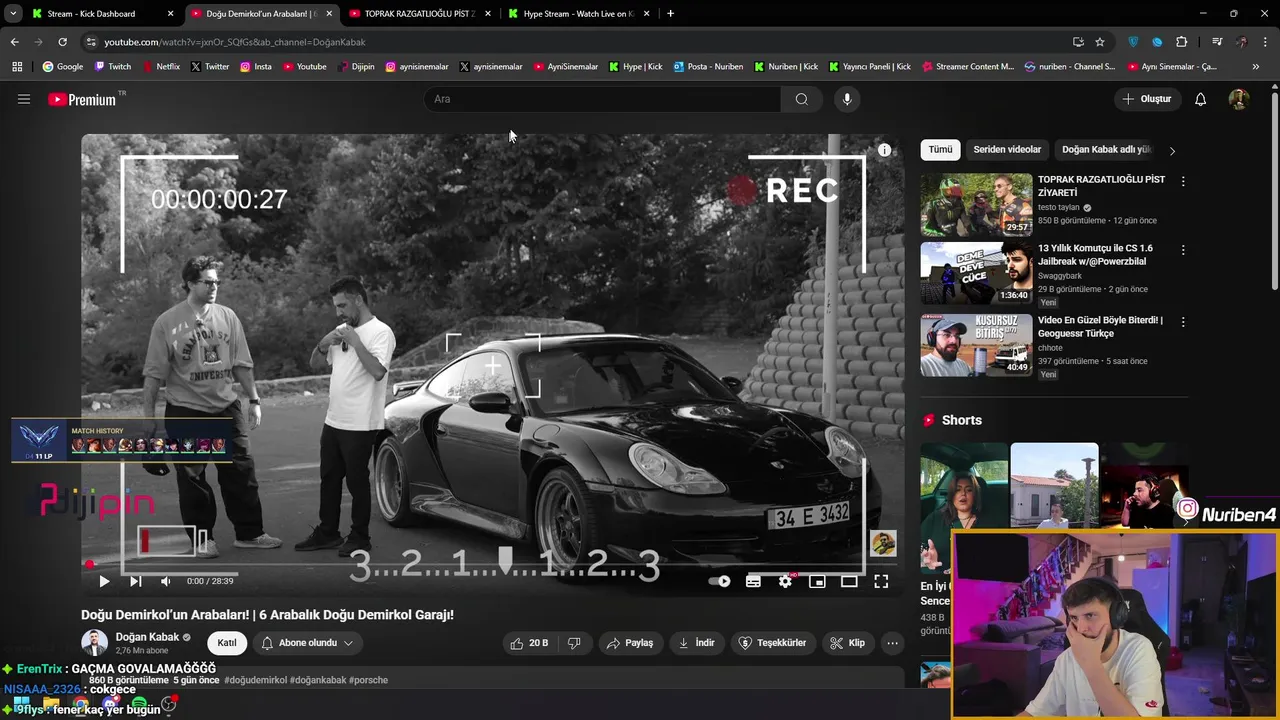This screenshot has width=1280, height=720.
Task: Share the video via Paylaş
Action: 630,643
